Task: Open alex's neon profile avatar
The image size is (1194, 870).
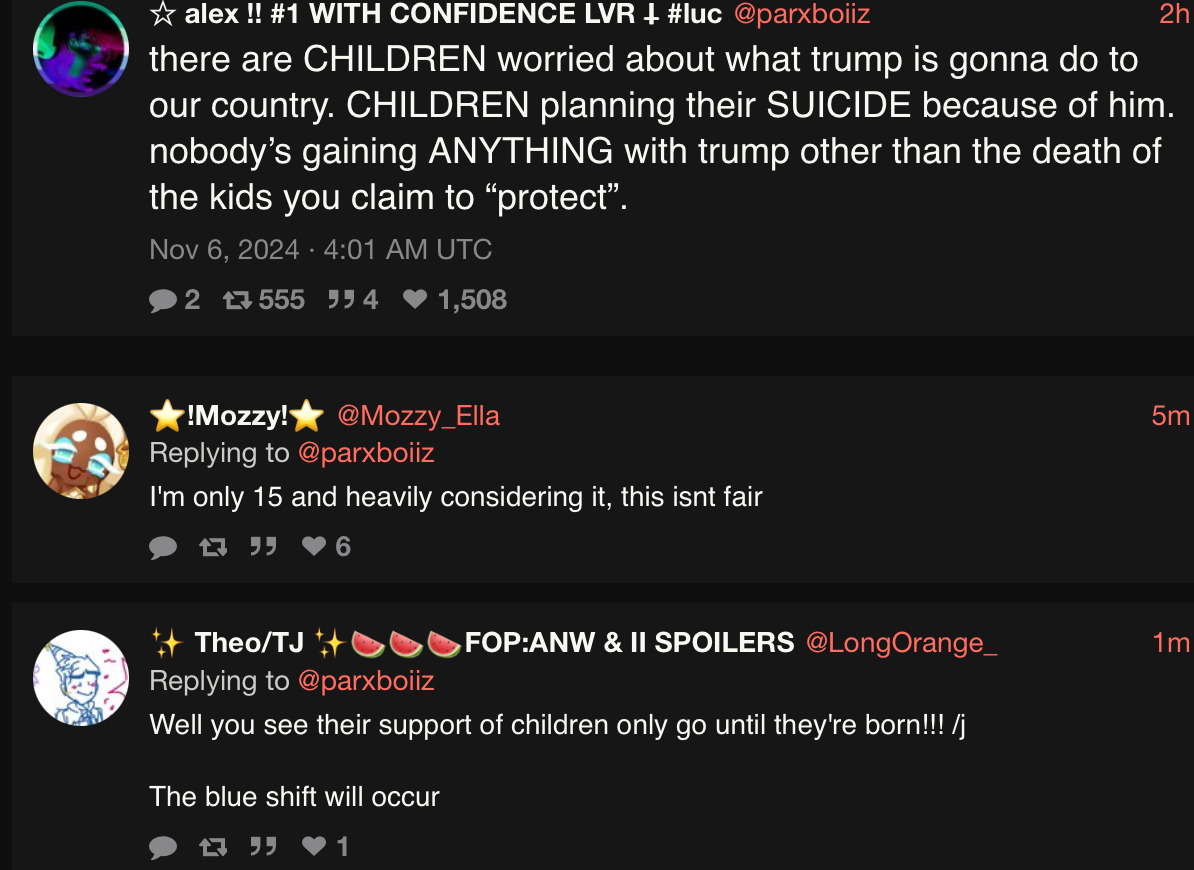Action: pyautogui.click(x=81, y=49)
